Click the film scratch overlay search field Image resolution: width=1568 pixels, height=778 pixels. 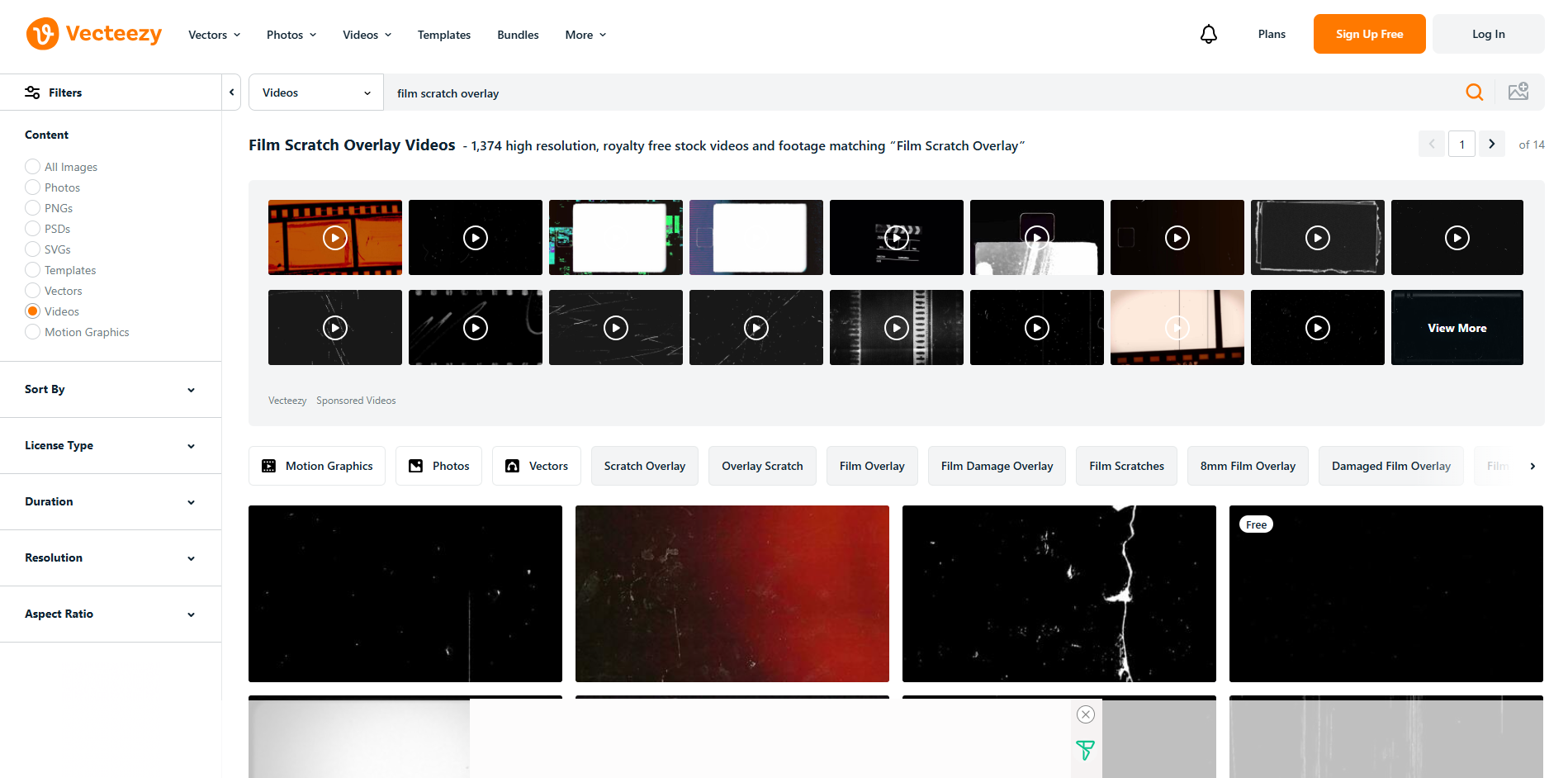click(x=921, y=93)
